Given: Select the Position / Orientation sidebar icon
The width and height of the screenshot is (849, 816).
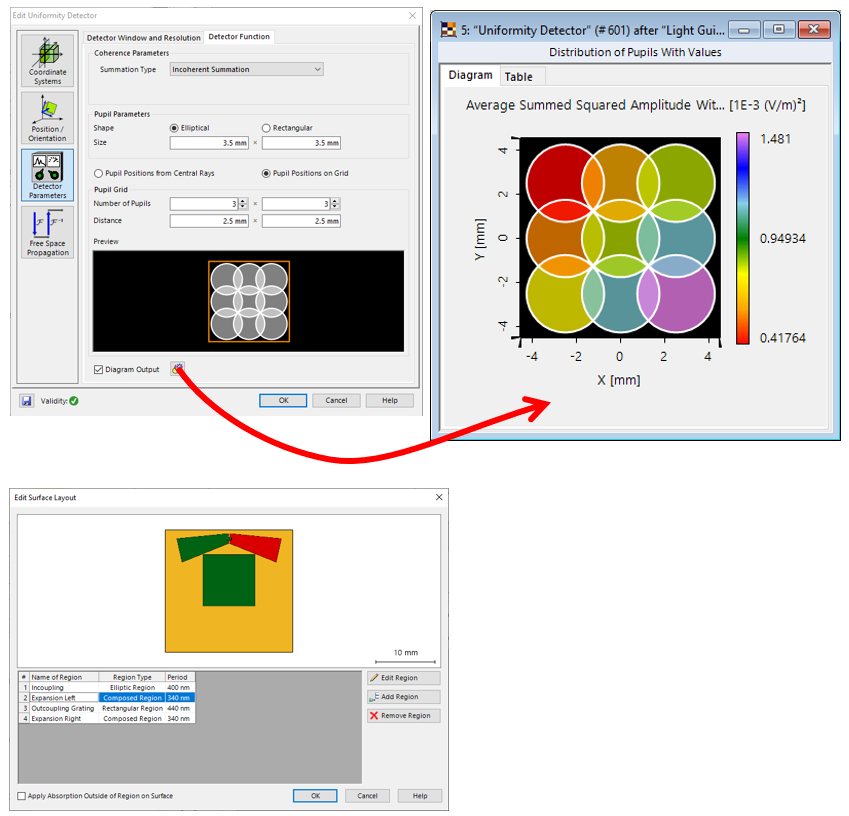Looking at the screenshot, I should pos(47,117).
